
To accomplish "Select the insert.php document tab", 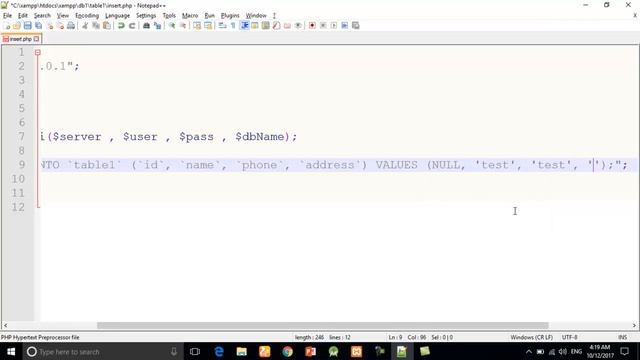I will point(21,39).
